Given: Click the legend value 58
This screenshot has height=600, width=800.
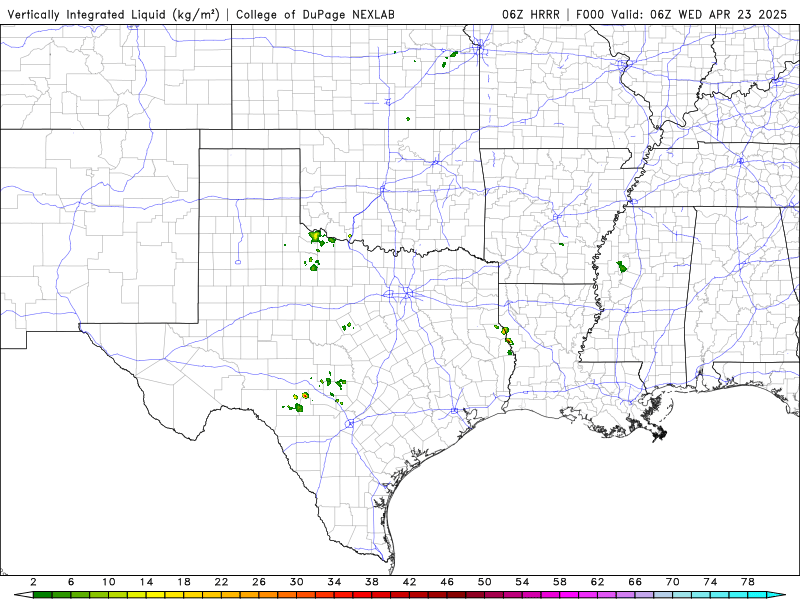Looking at the screenshot, I should click(560, 582).
